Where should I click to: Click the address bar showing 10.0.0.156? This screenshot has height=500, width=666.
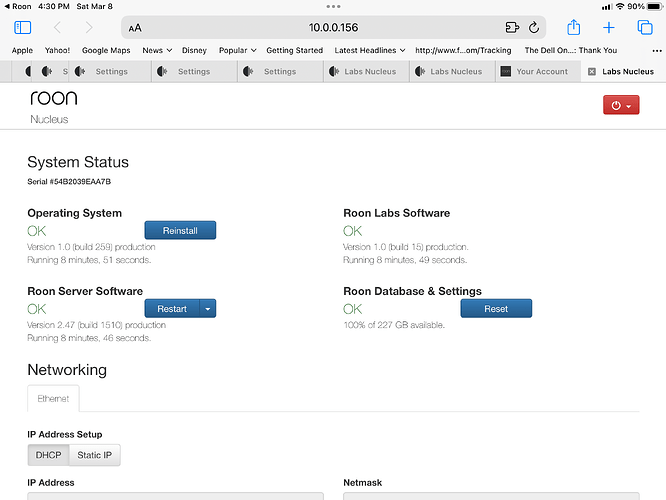pos(333,28)
